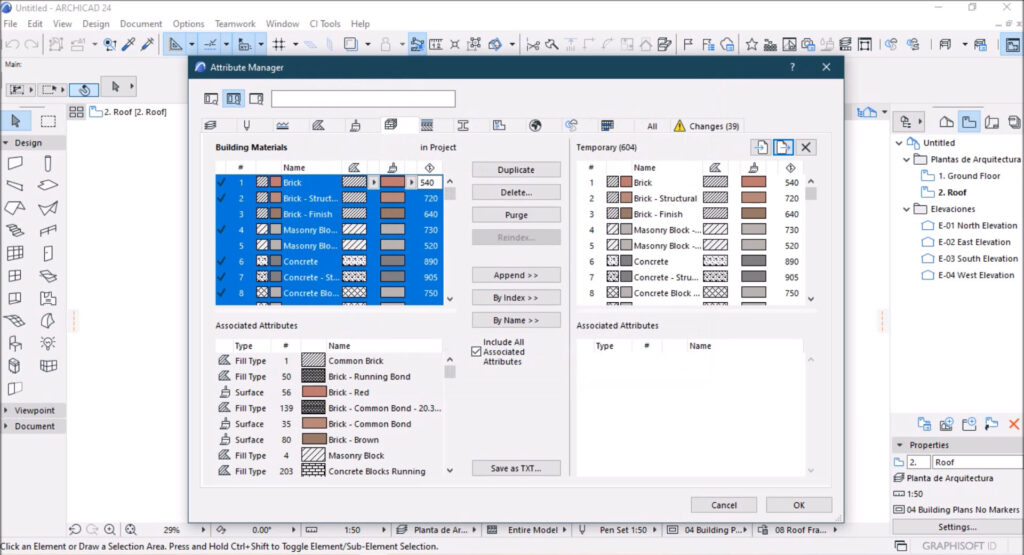The width and height of the screenshot is (1024, 555).
Task: Clear the Temporary list with X icon
Action: point(806,148)
